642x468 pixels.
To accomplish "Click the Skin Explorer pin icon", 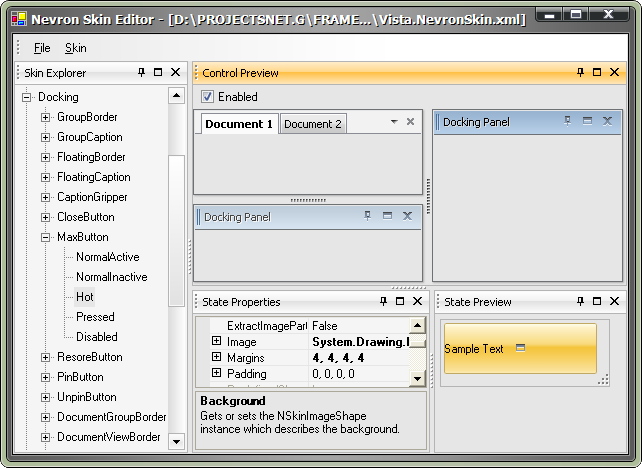I will tap(142, 72).
